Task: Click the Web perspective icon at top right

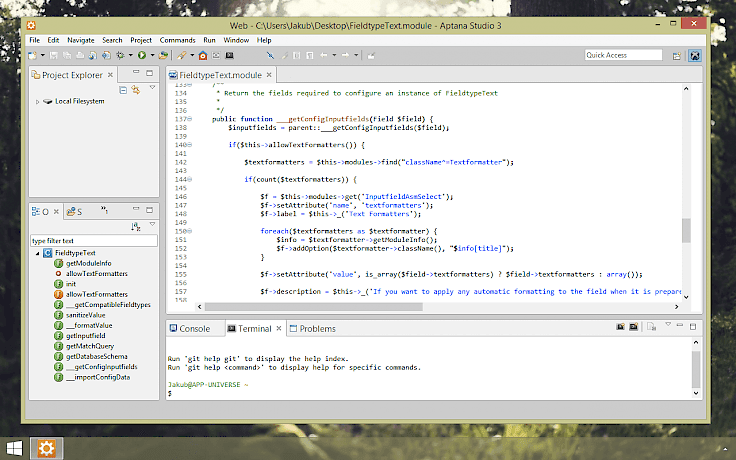Action: pos(696,55)
